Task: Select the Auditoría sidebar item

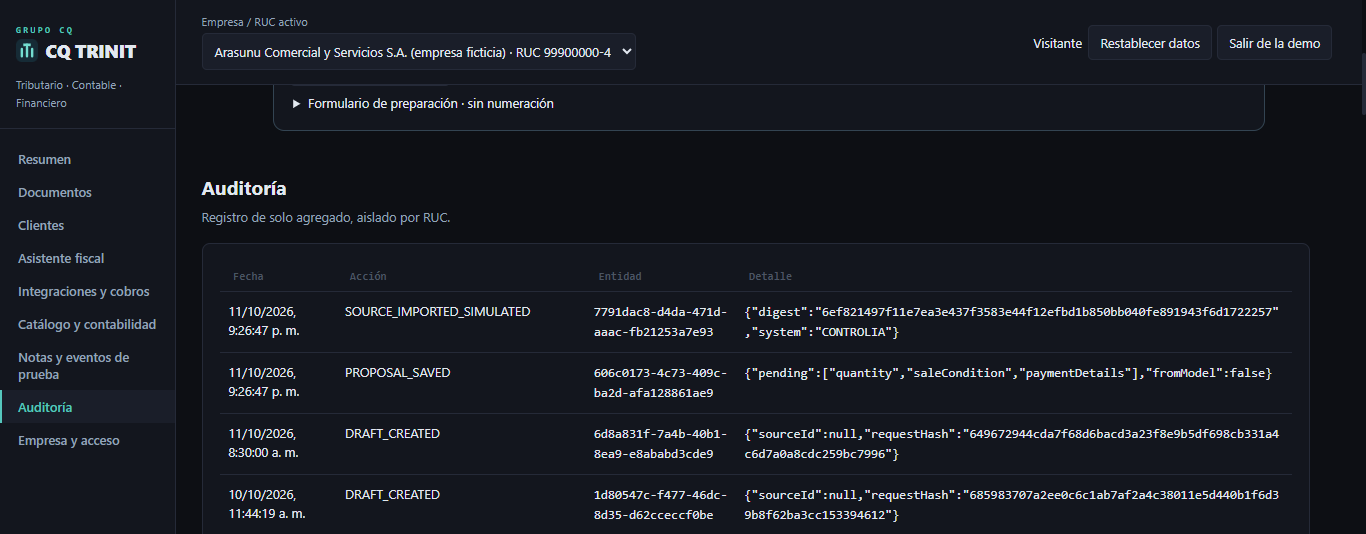Action: (88, 408)
